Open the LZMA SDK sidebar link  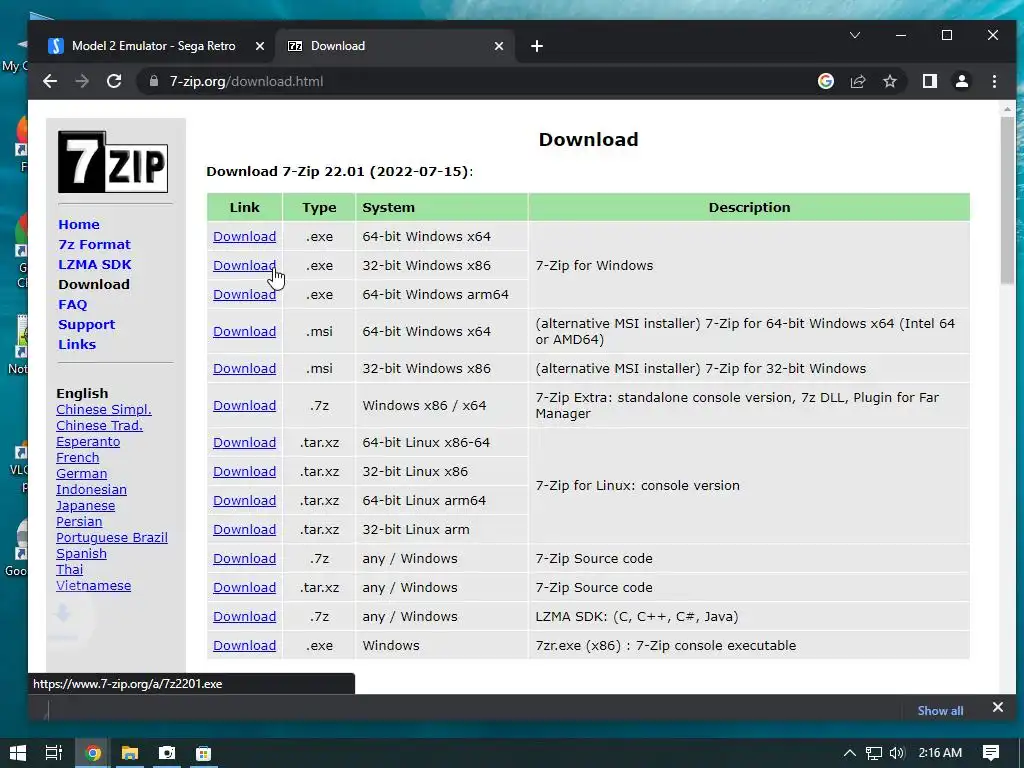coord(95,264)
